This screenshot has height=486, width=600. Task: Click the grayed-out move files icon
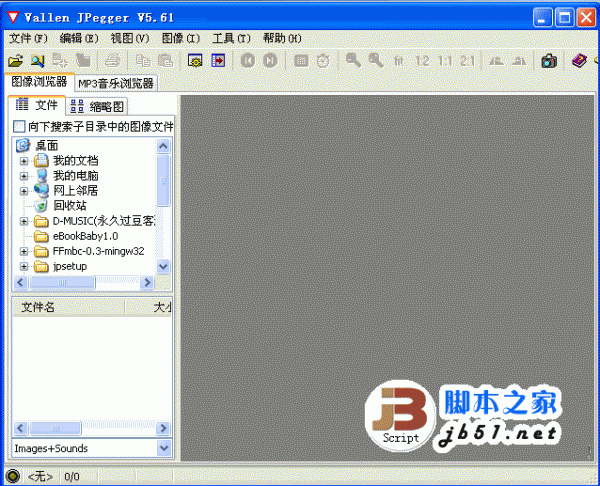pos(60,61)
